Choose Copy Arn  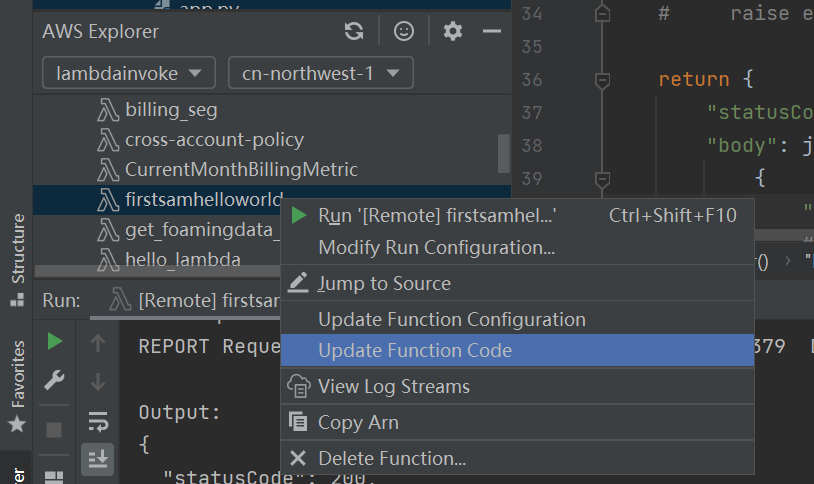[x=517, y=422]
